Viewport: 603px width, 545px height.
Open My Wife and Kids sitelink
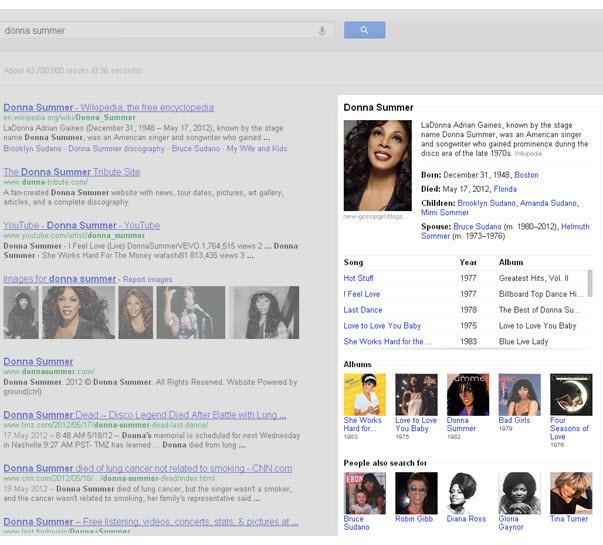click(x=257, y=148)
